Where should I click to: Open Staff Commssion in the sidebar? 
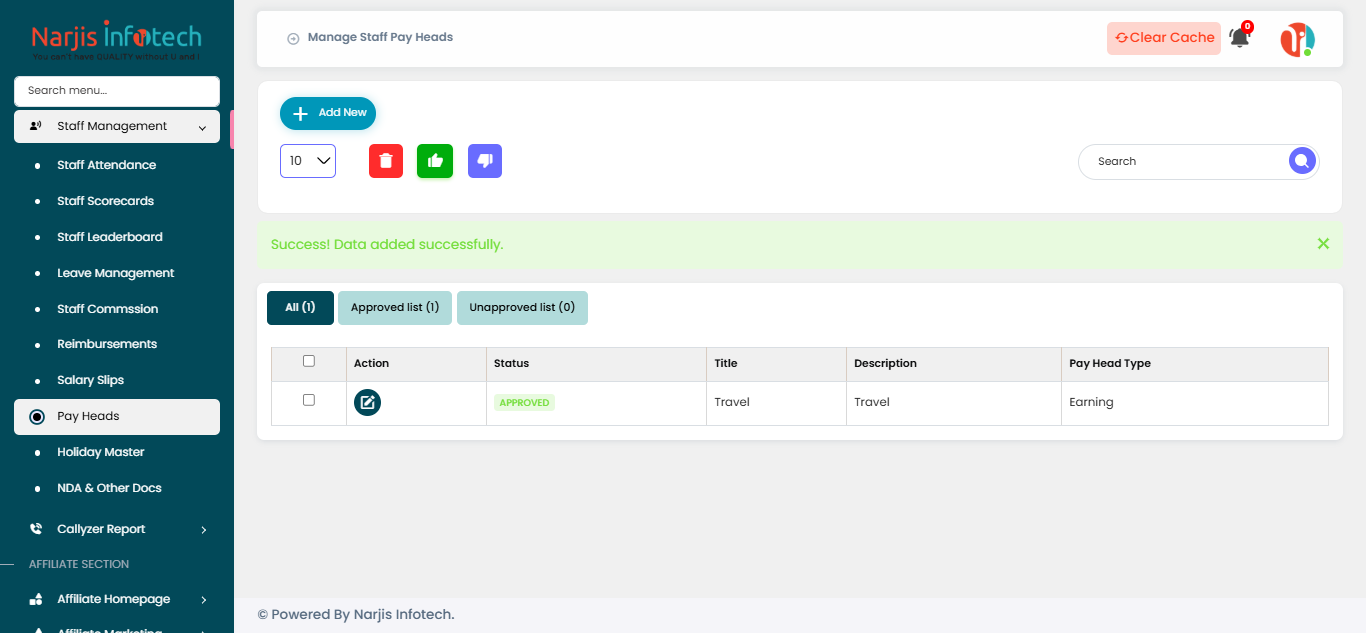click(108, 309)
